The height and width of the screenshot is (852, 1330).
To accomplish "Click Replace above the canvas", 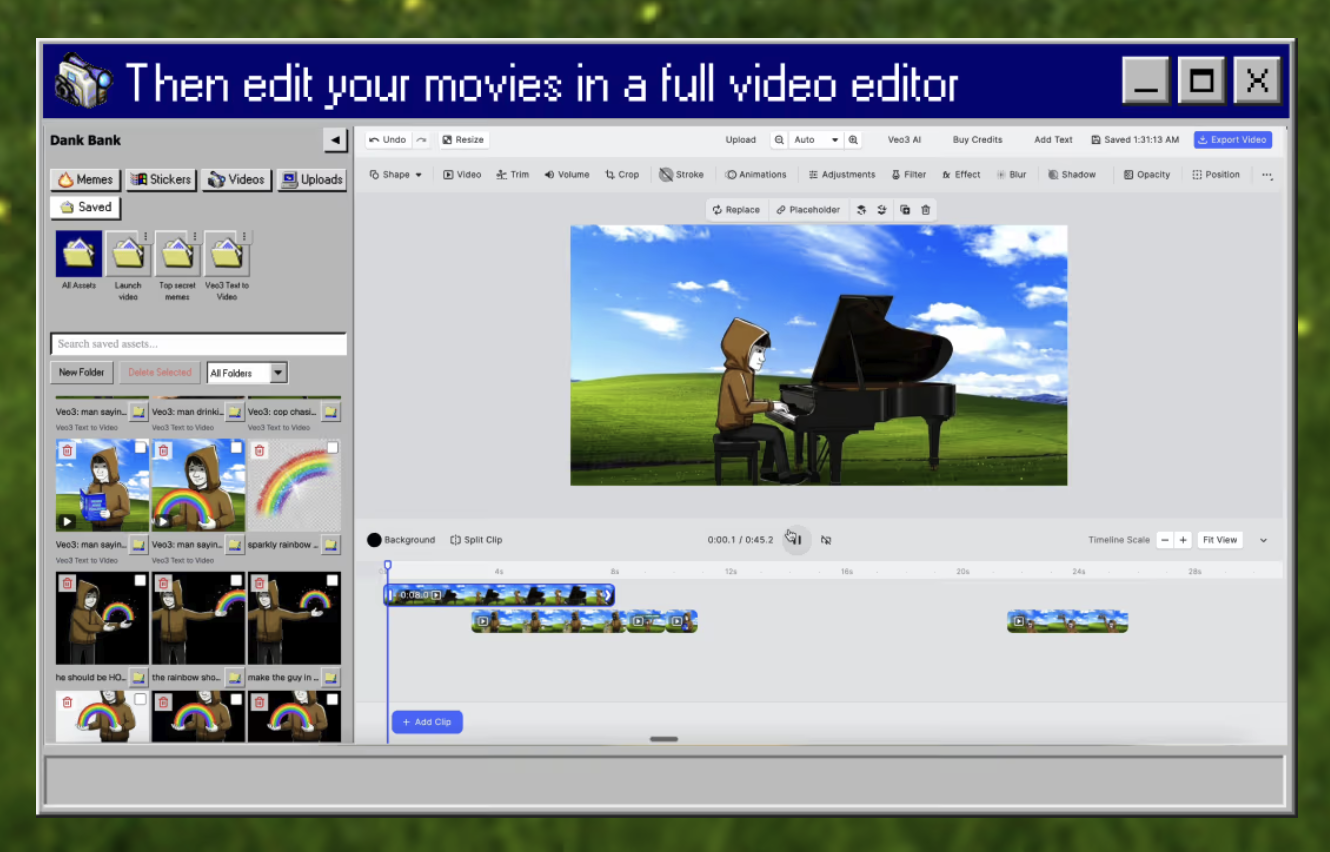I will click(x=736, y=210).
